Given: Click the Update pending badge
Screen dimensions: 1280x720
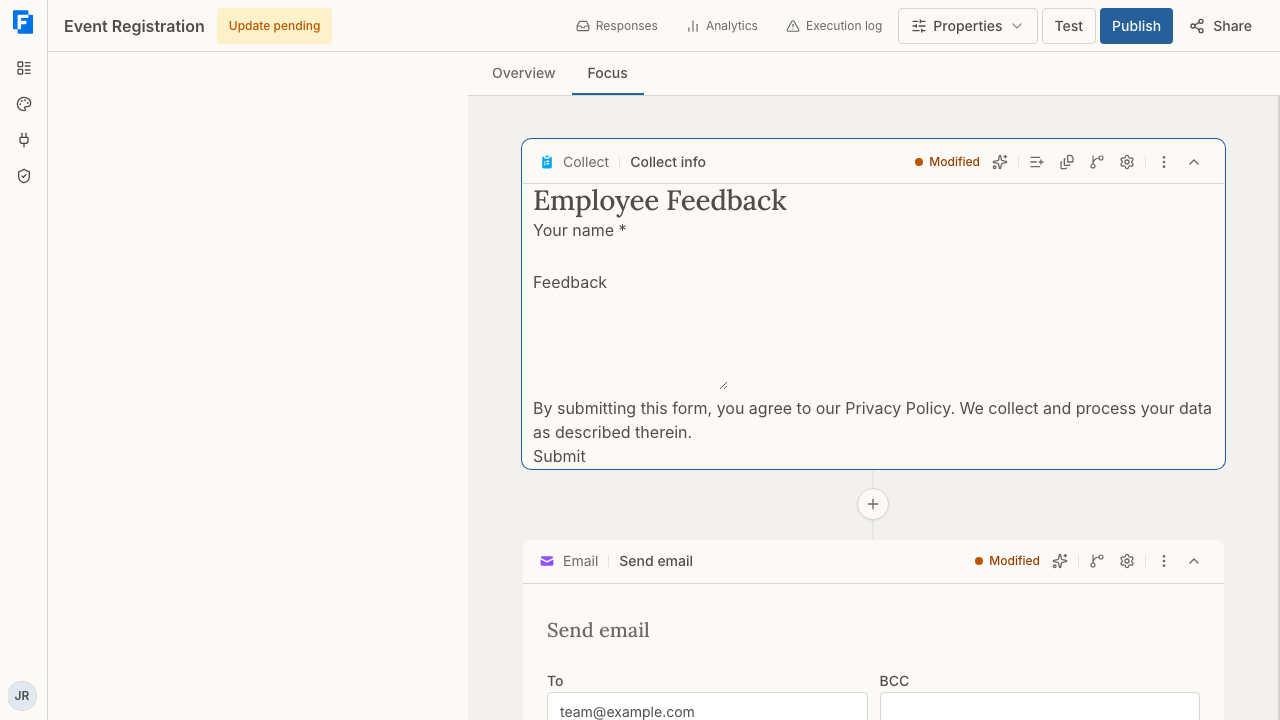Looking at the screenshot, I should tap(274, 26).
